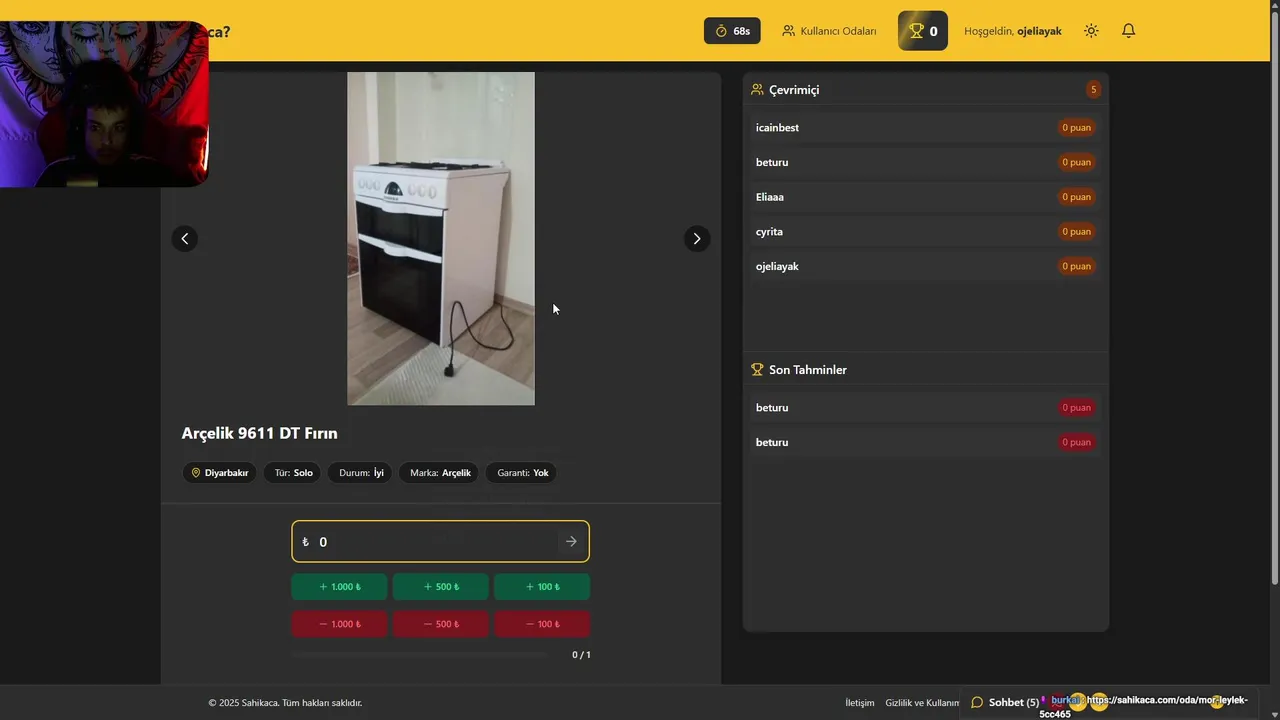
Task: Add 500 ₺ to guess
Action: (x=441, y=587)
